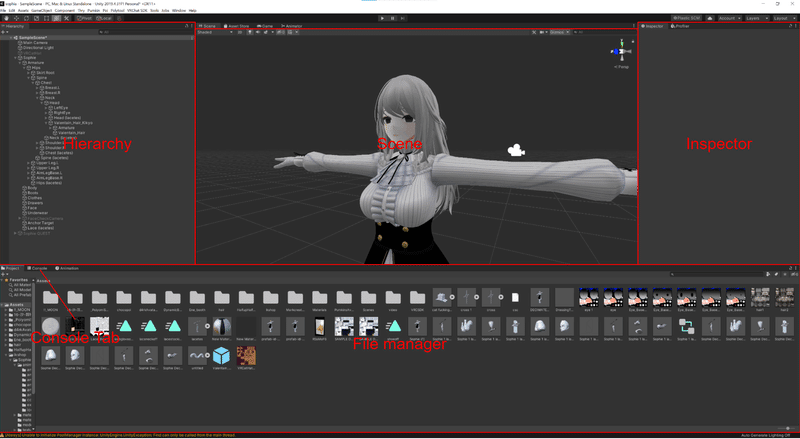Switch to the Animator tab
This screenshot has height=439, width=800.
coord(292,26)
